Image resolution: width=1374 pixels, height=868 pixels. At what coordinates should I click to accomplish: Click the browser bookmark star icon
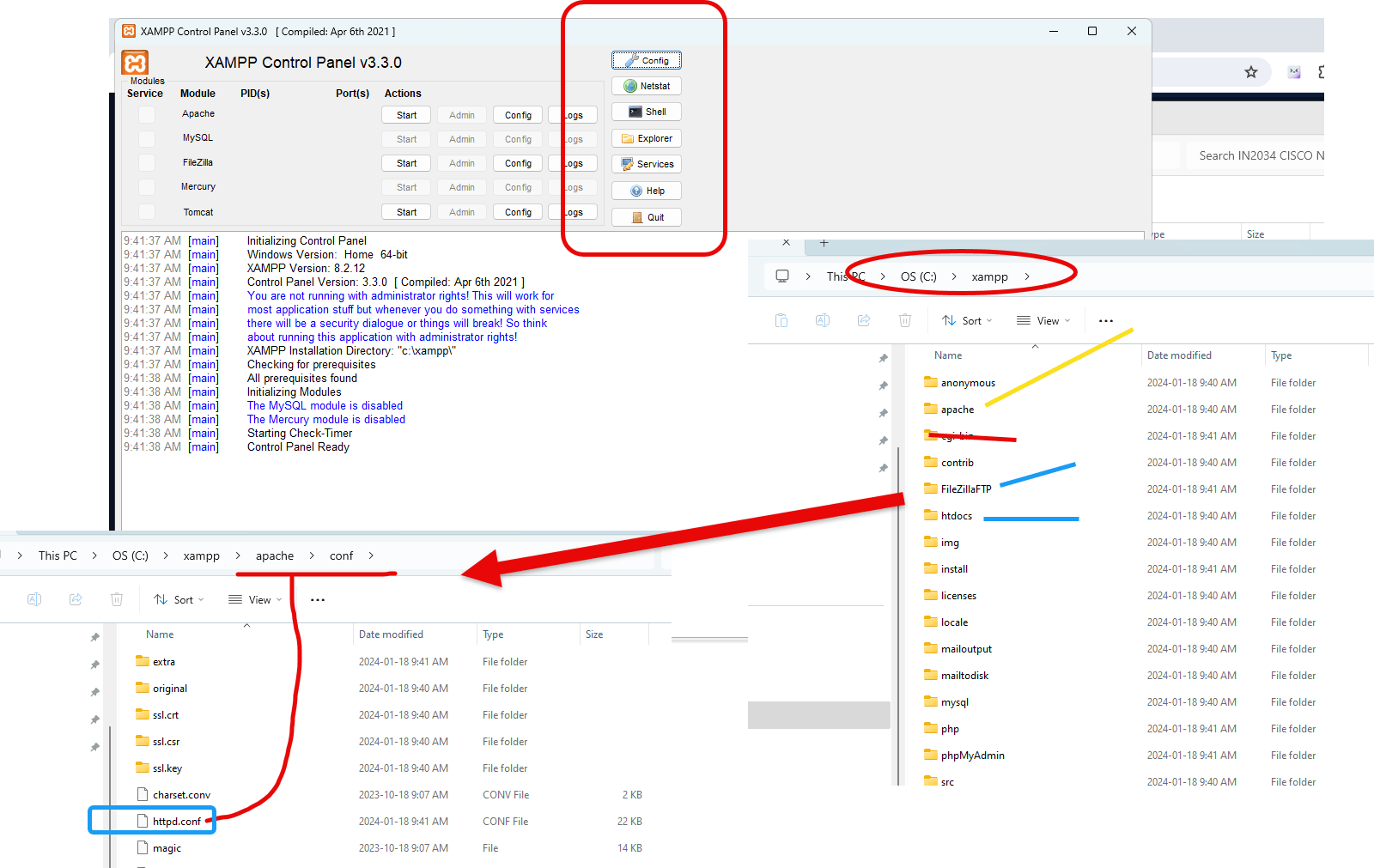(1251, 72)
